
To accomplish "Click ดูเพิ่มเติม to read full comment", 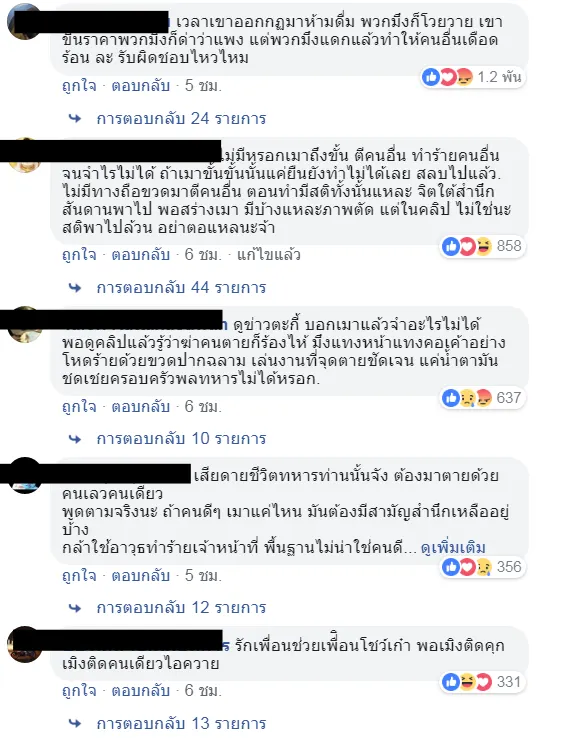I will [x=453, y=547].
